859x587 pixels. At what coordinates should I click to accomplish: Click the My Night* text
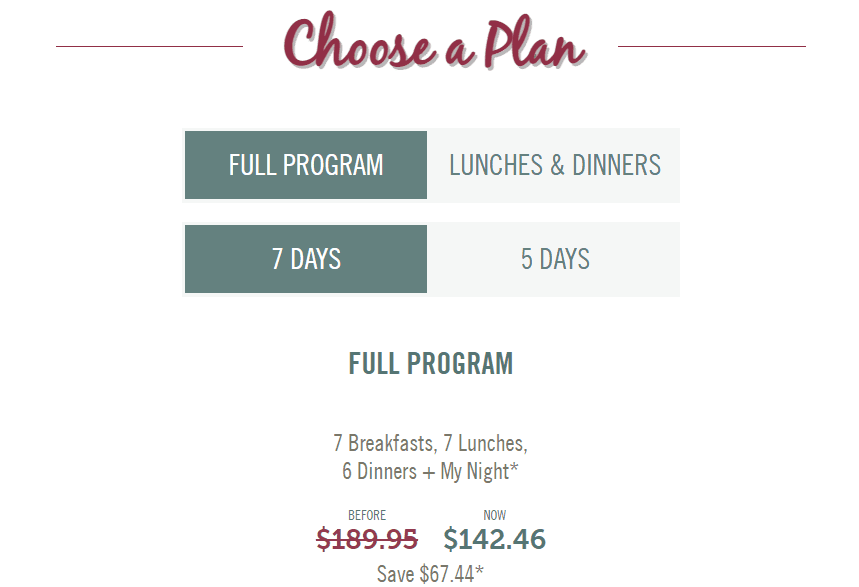point(479,471)
